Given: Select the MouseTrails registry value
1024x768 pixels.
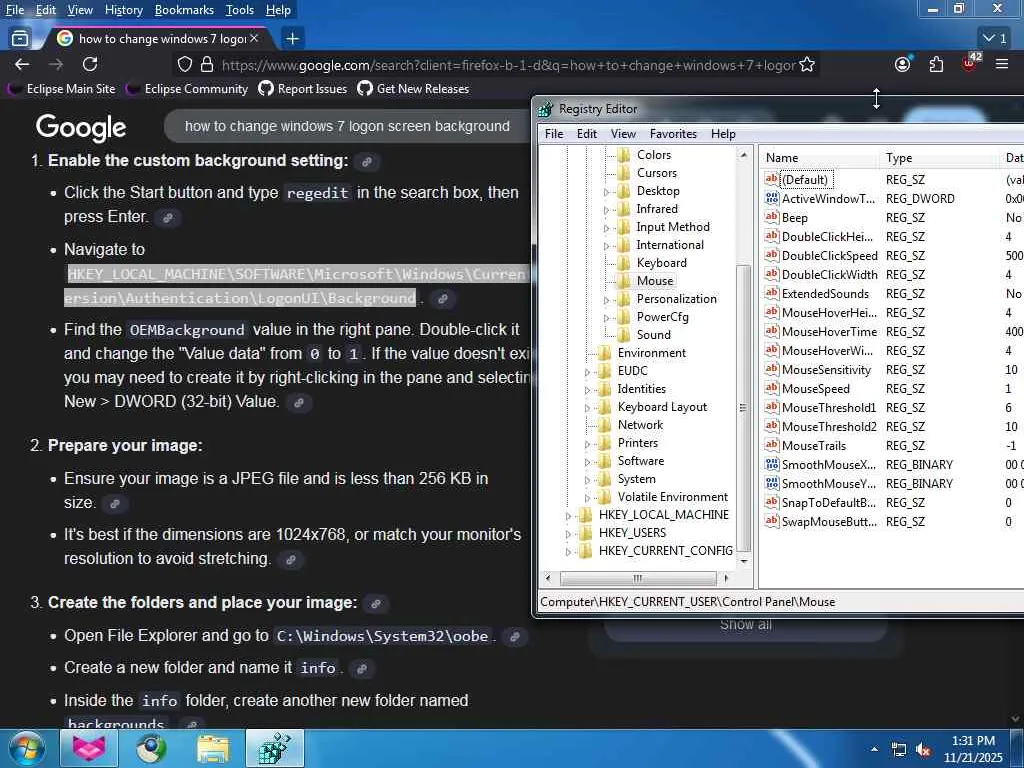Looking at the screenshot, I should click(814, 445).
